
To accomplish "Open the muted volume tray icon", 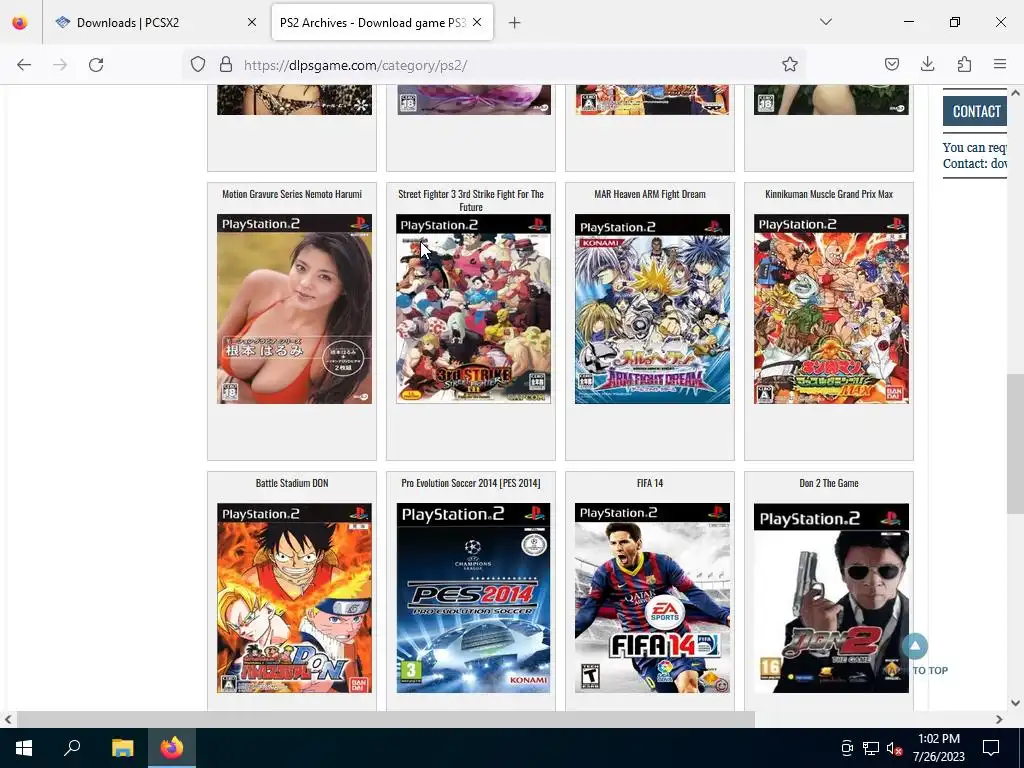I will (894, 748).
